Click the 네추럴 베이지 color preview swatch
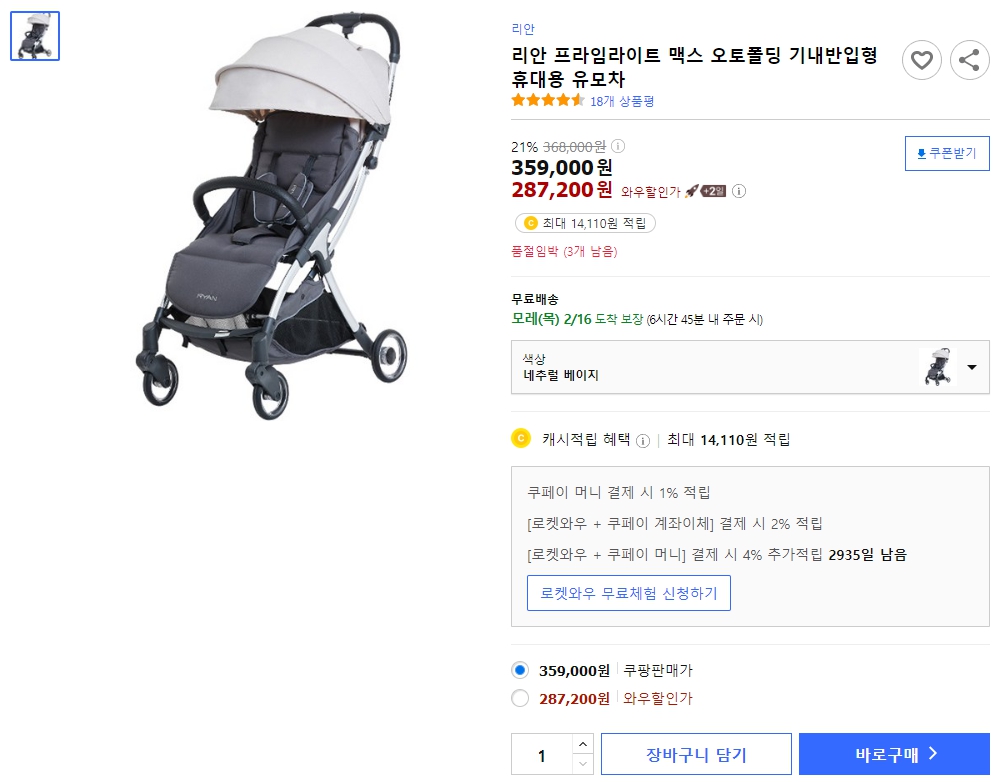The height and width of the screenshot is (782, 995). [x=940, y=367]
